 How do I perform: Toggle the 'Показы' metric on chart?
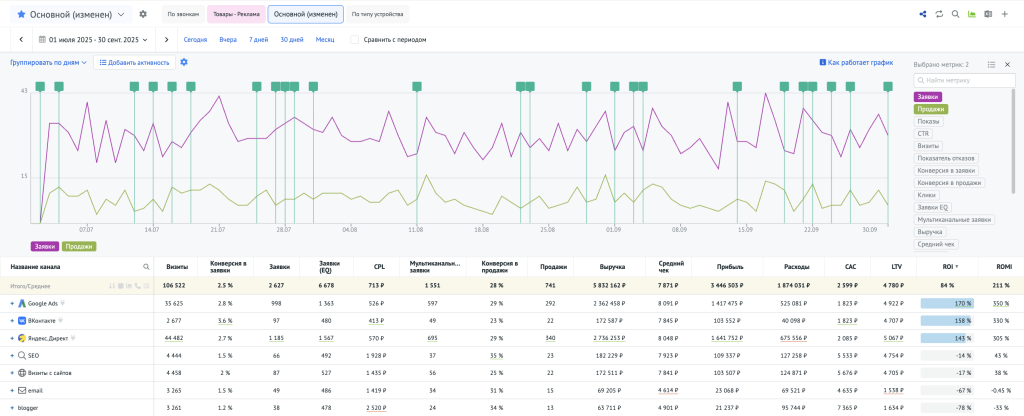[x=927, y=121]
